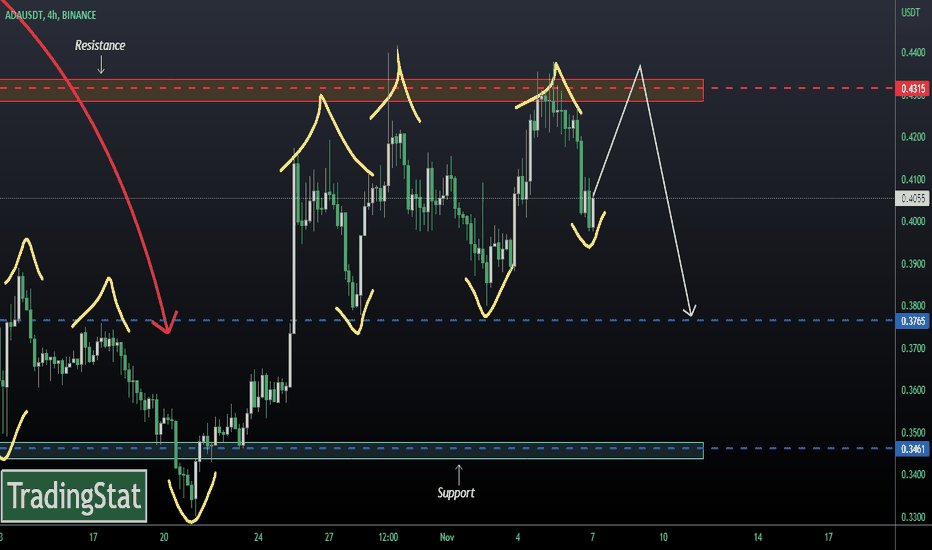Click the 0.4000 price axis value

[x=913, y=221]
